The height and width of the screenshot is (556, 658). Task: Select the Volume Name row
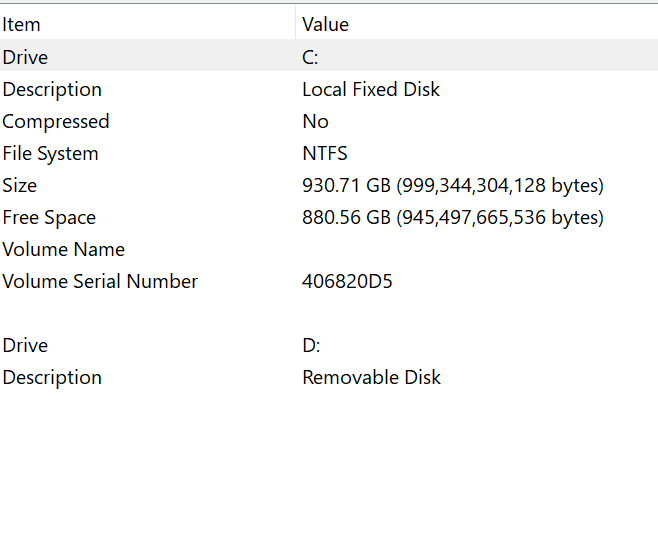64,249
